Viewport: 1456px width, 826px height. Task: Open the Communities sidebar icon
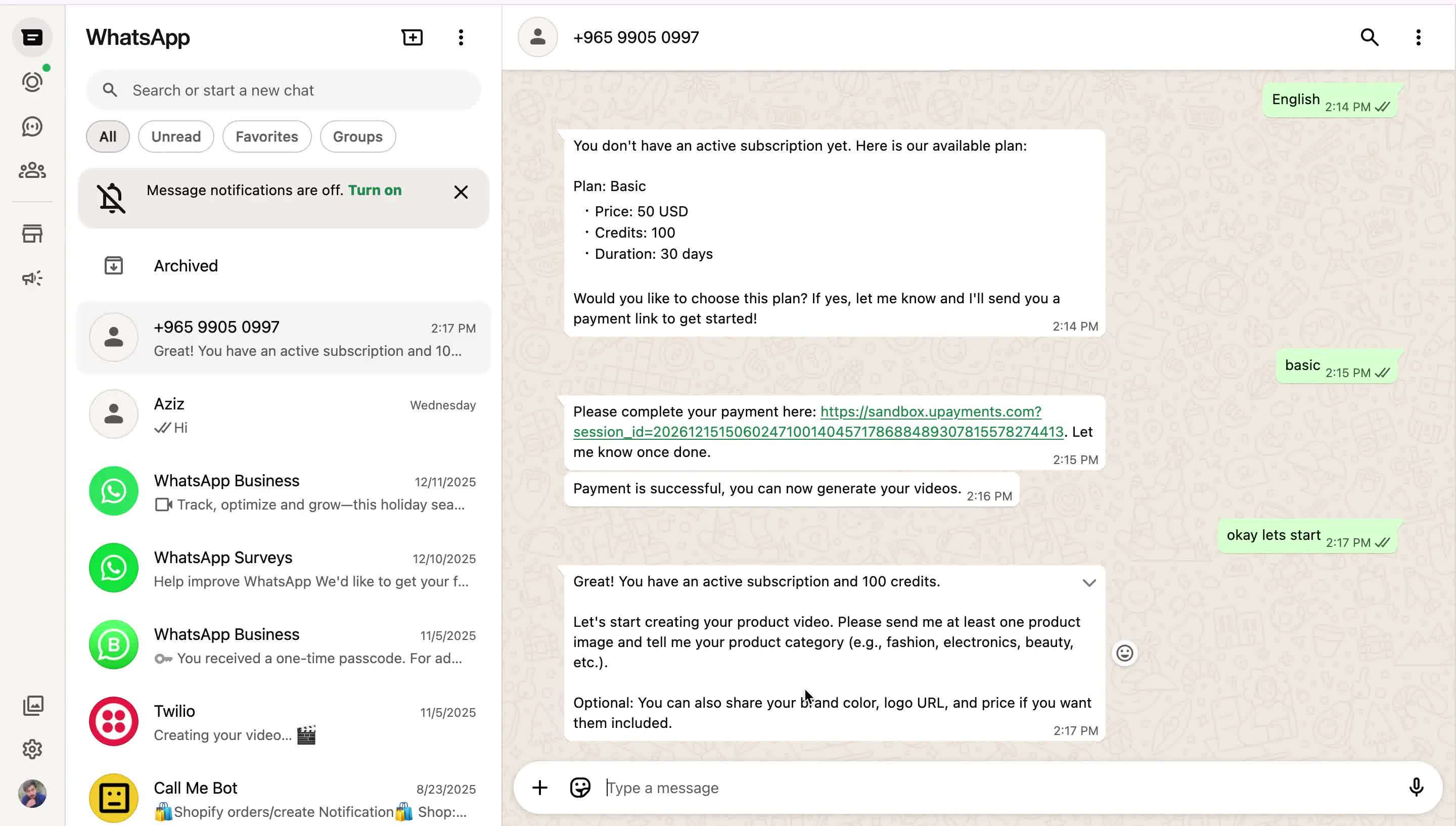(32, 170)
